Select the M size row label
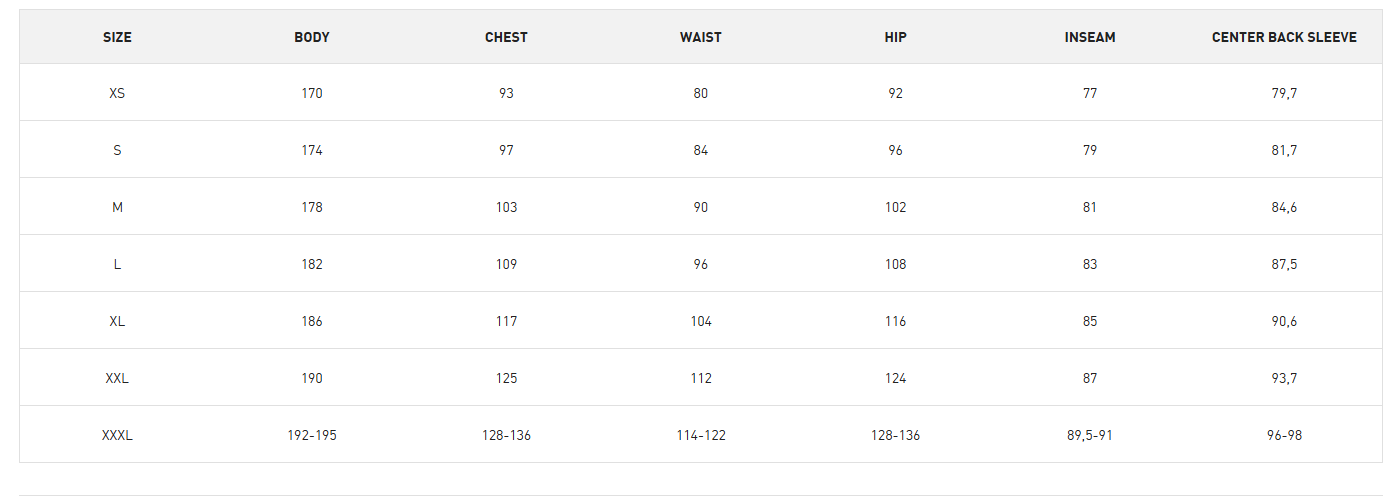1399x501 pixels. (x=117, y=207)
